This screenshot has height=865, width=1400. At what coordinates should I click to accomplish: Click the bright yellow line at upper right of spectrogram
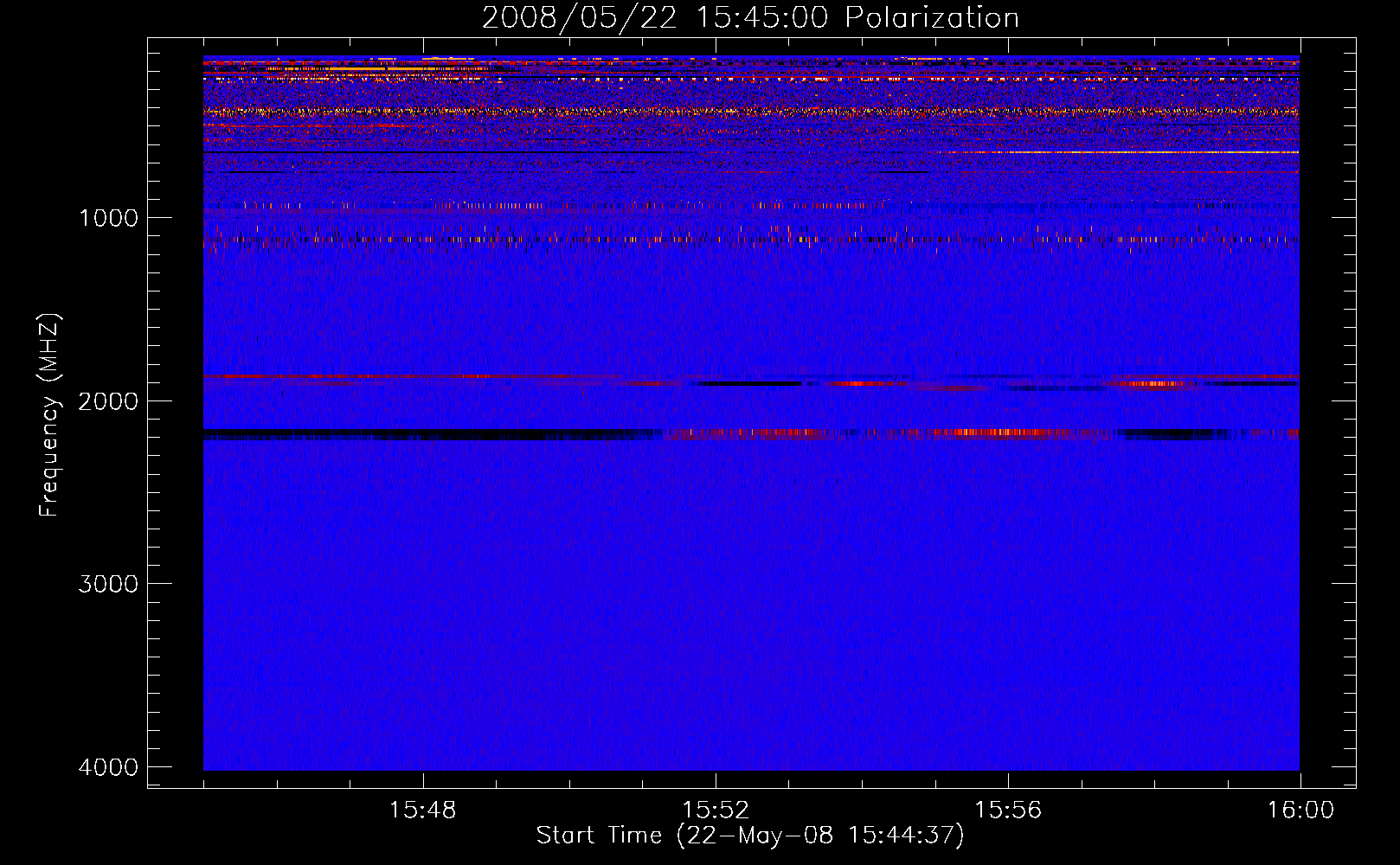pyautogui.click(x=1125, y=152)
